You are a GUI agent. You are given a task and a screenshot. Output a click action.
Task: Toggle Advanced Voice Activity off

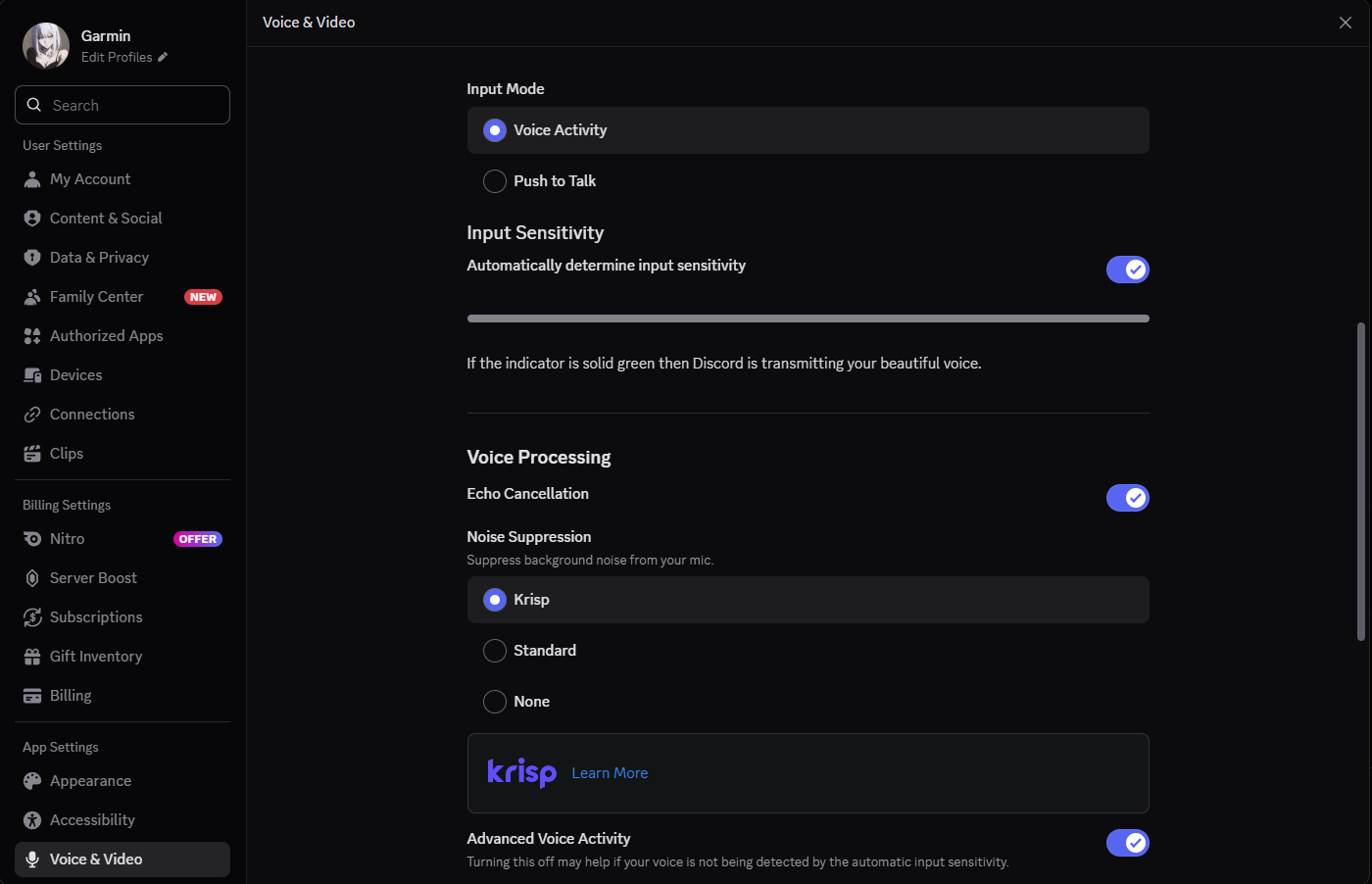1127,843
